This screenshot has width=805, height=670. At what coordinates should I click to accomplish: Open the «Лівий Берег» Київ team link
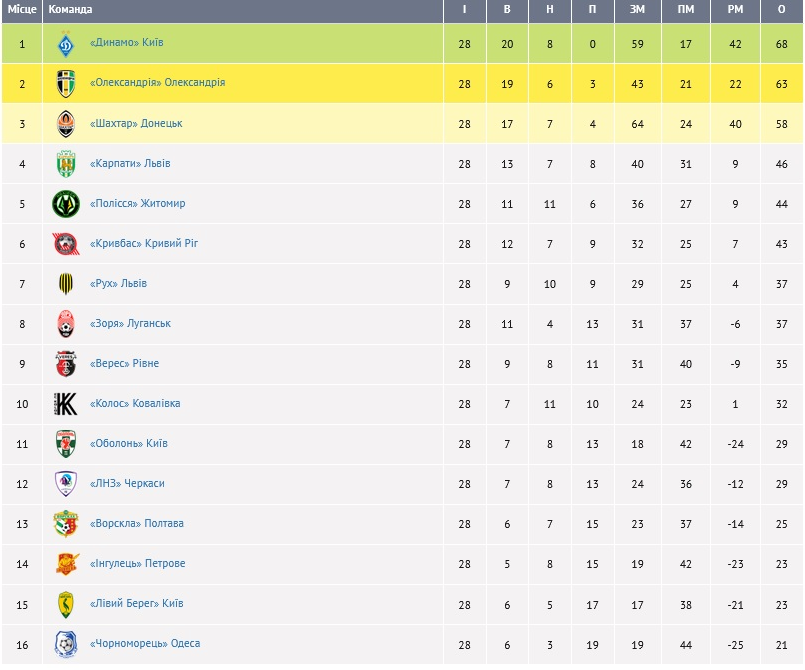tap(136, 604)
